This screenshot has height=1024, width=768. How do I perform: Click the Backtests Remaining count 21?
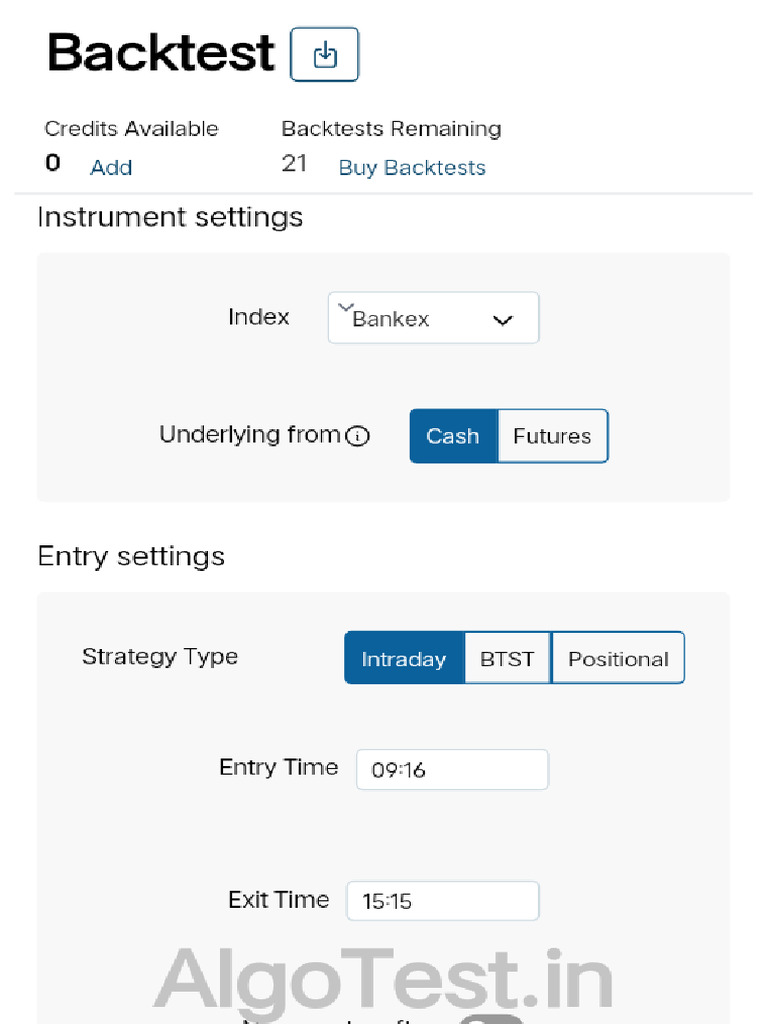coord(294,164)
